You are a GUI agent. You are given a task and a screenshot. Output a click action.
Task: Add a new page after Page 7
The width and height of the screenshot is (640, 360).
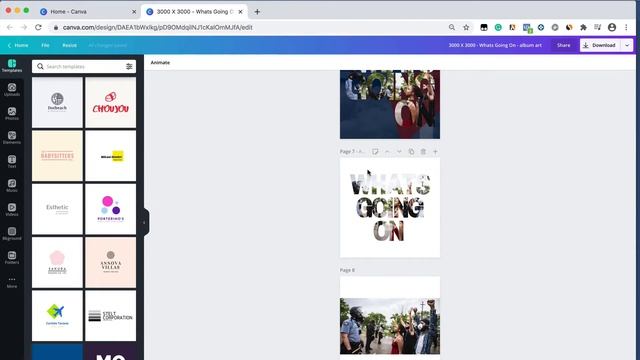pos(435,151)
